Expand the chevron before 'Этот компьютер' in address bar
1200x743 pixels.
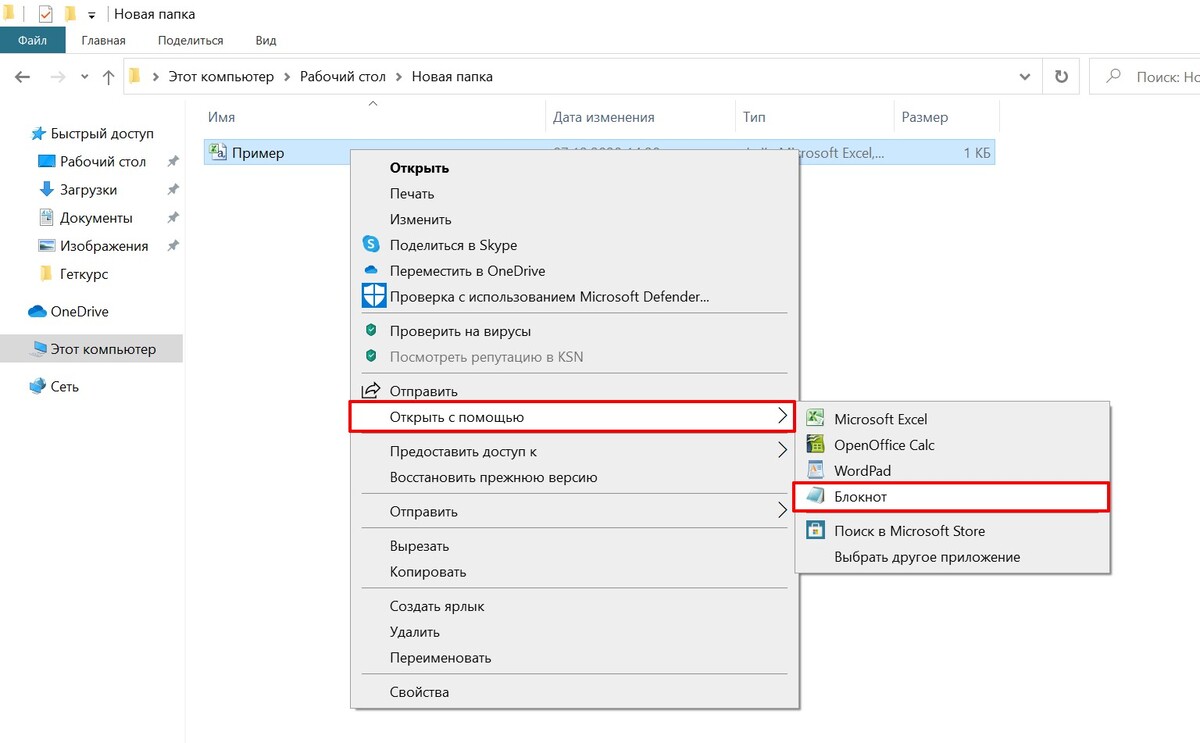point(156,77)
